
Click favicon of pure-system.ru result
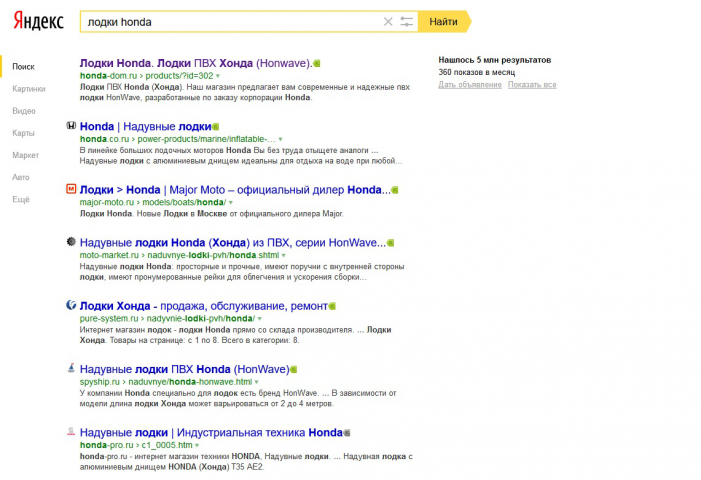(x=71, y=305)
